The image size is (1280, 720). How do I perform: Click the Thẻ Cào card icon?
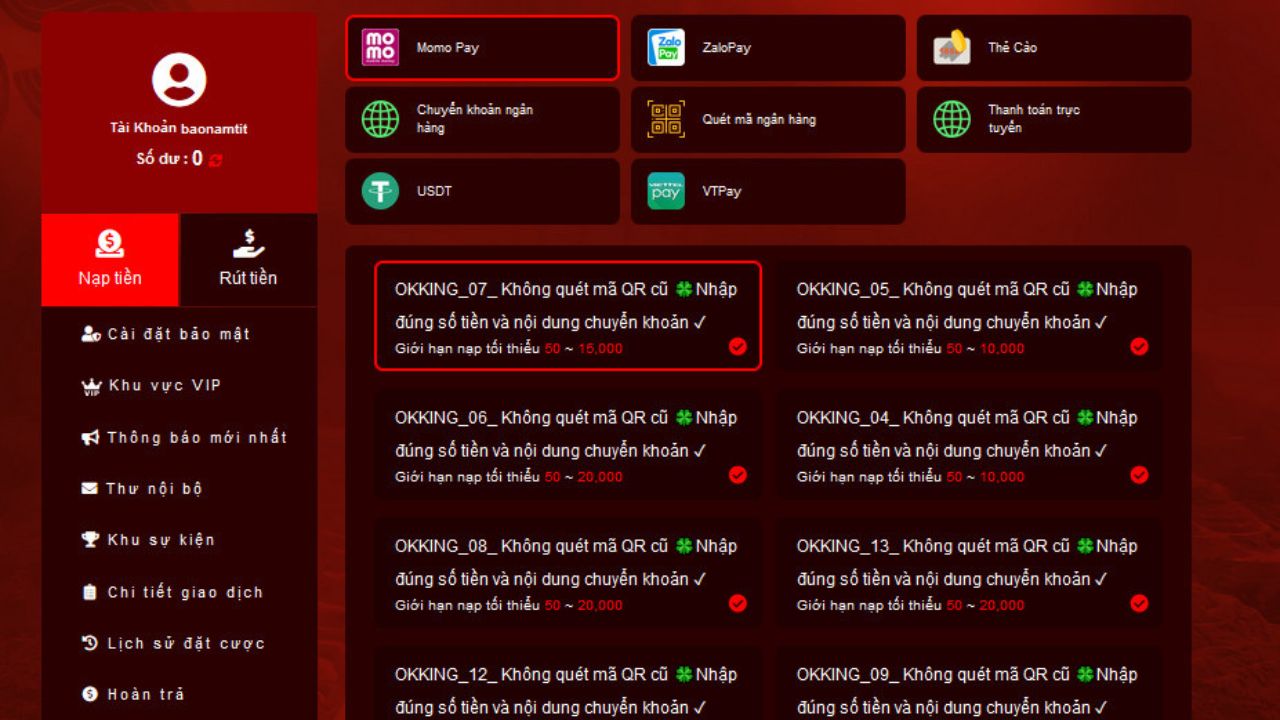tap(952, 47)
